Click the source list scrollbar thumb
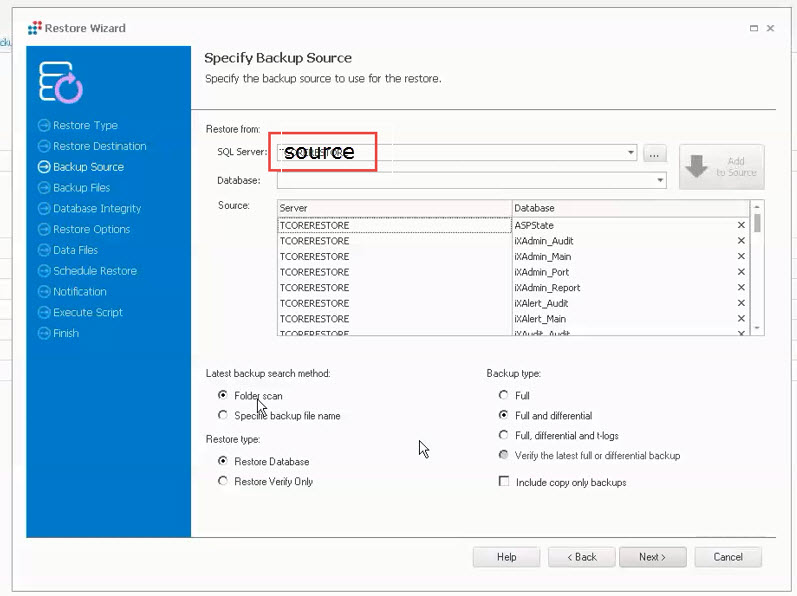Screen dimensions: 797x596 (x=757, y=223)
